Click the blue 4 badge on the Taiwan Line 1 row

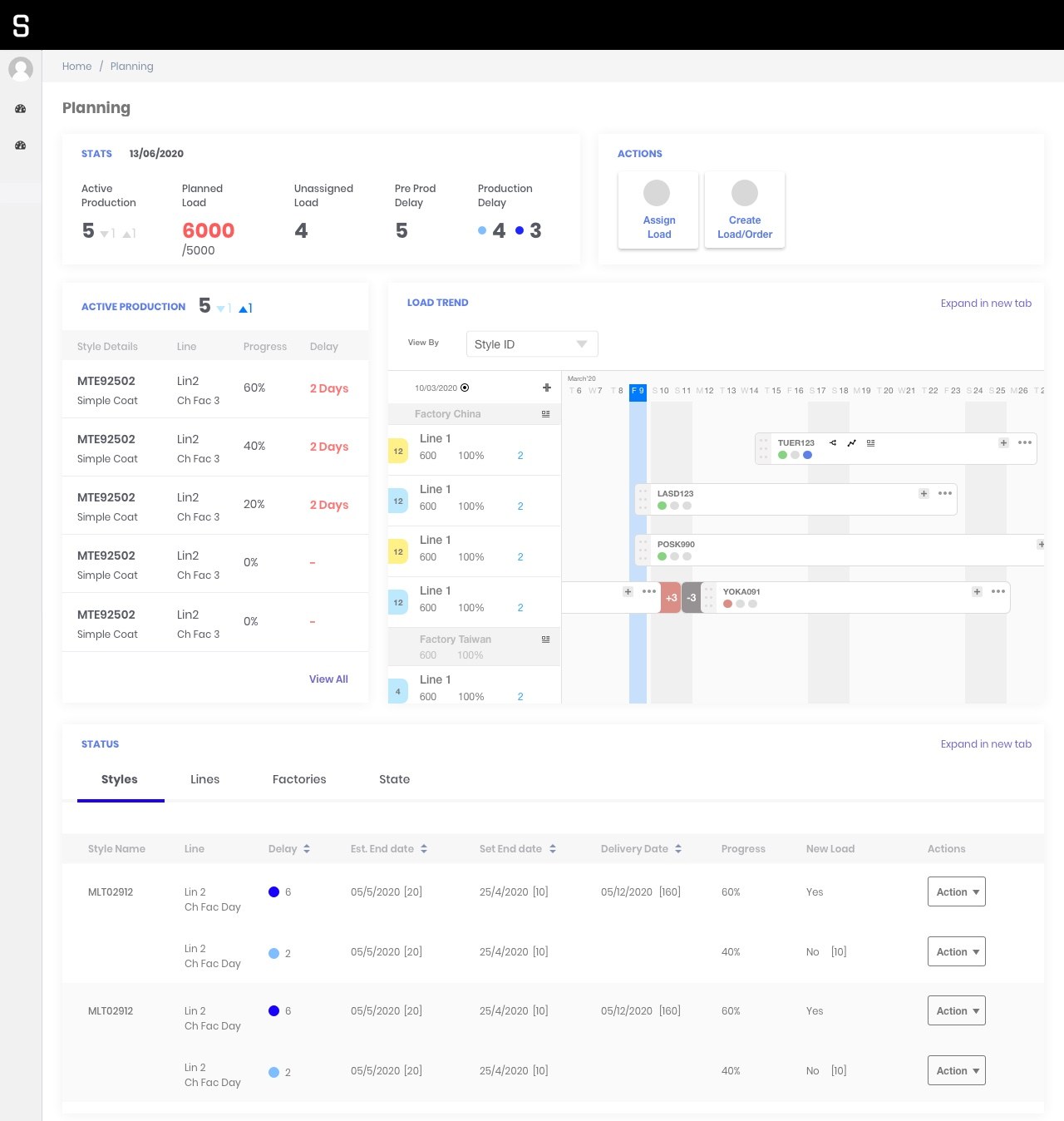398,691
